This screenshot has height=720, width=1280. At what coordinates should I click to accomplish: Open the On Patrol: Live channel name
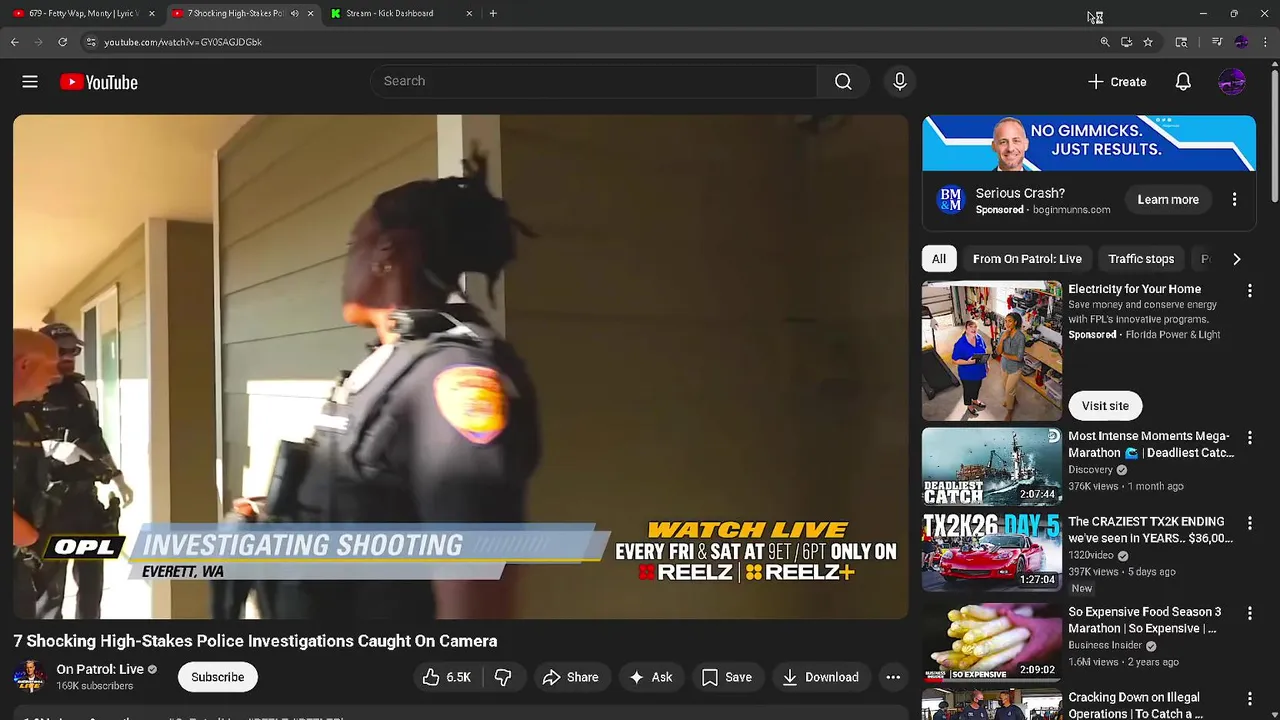100,669
